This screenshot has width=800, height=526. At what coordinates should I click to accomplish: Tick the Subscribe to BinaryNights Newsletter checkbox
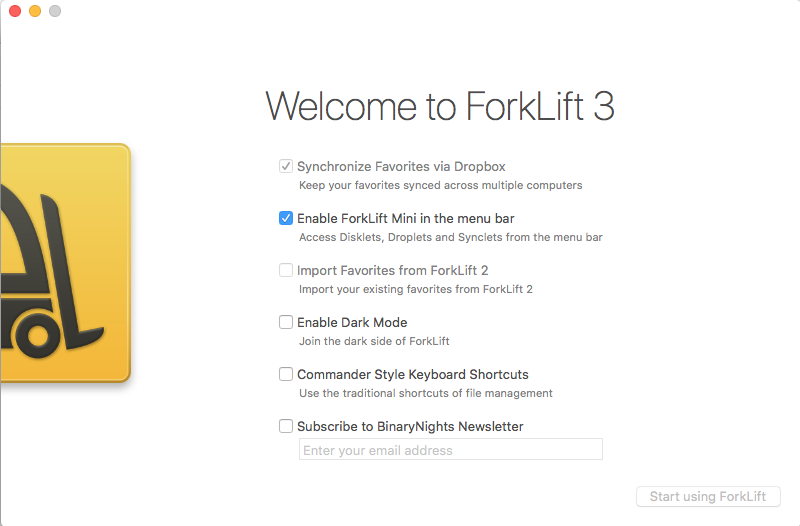pyautogui.click(x=286, y=426)
